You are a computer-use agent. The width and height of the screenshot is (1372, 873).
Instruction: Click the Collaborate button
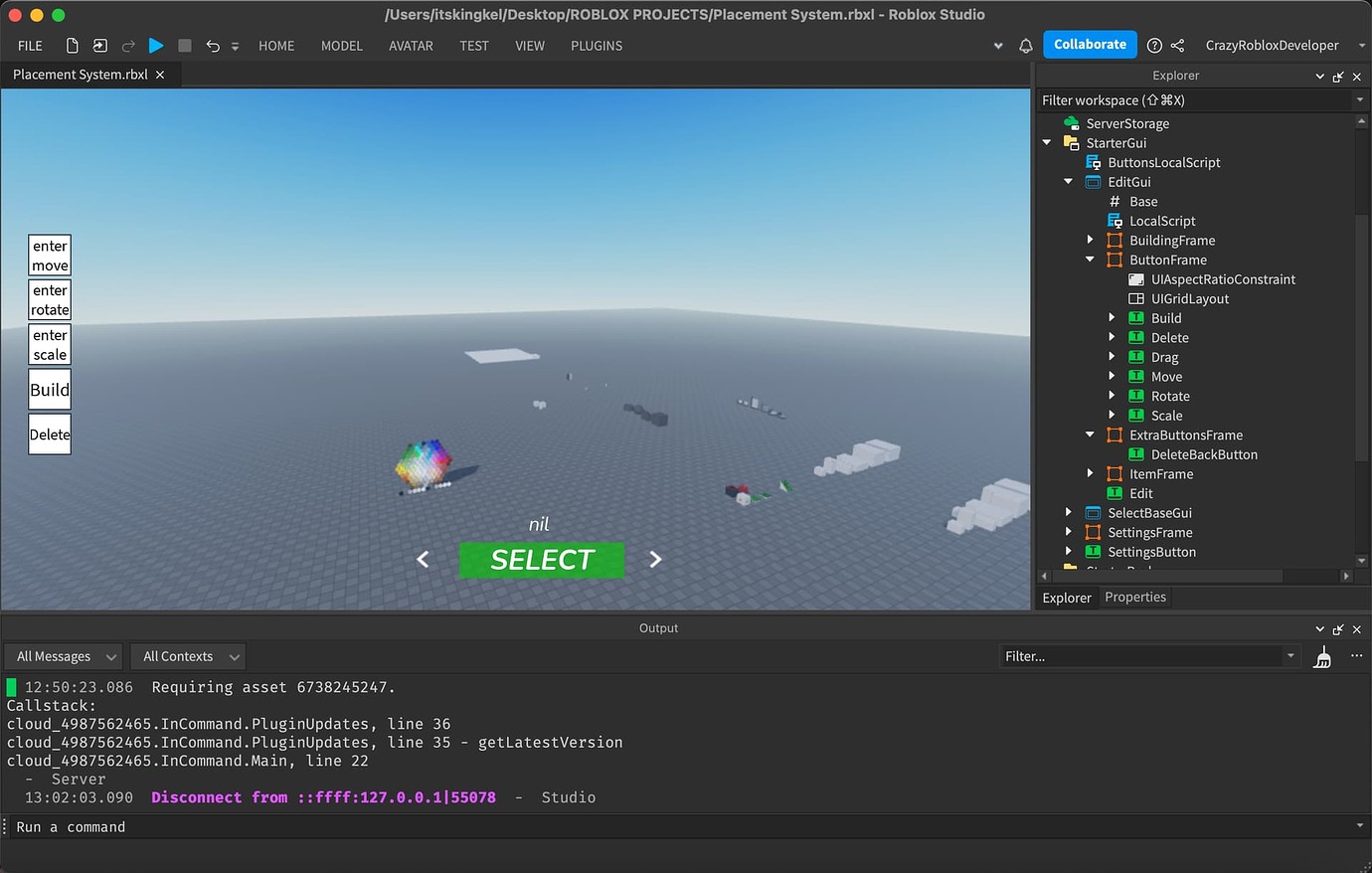(x=1090, y=44)
